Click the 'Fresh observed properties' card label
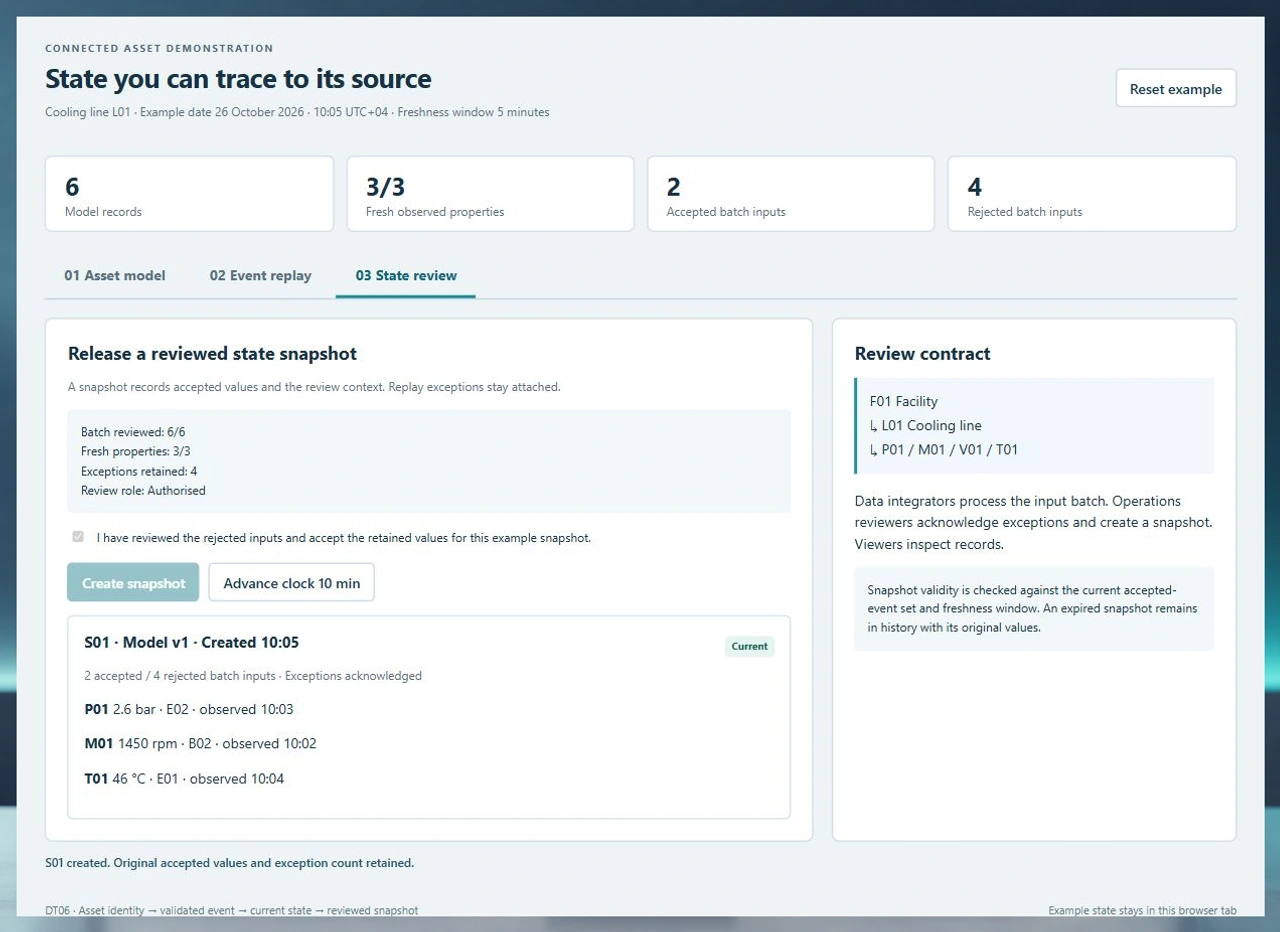Viewport: 1280px width, 932px height. (x=435, y=212)
